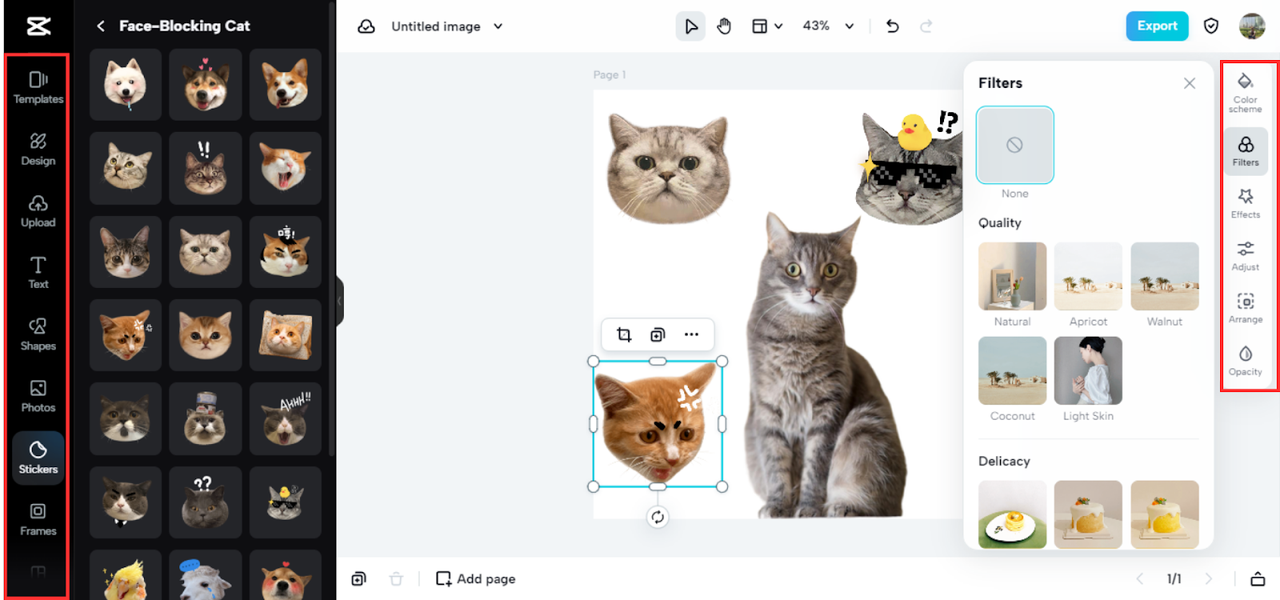
Task: Go back from Face-Blocking Cat category
Action: point(100,26)
